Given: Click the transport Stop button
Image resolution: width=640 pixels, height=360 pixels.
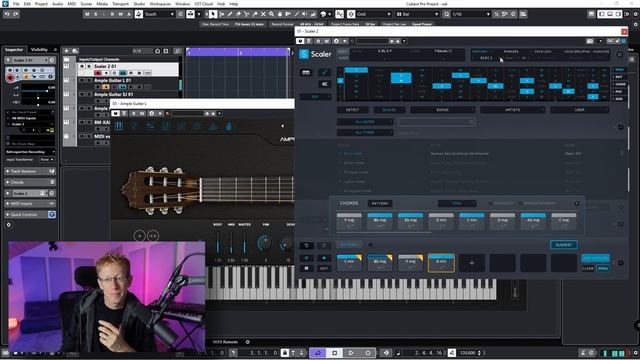Looking at the screenshot, I should click(x=334, y=353).
